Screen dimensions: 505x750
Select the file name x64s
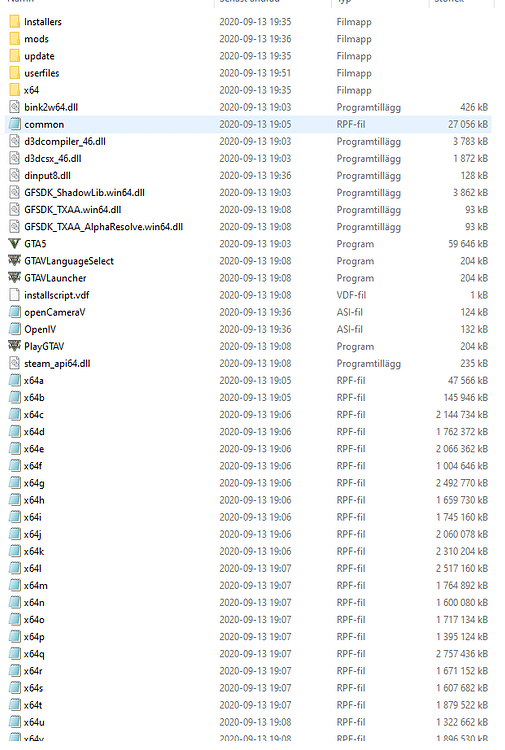tap(33, 688)
